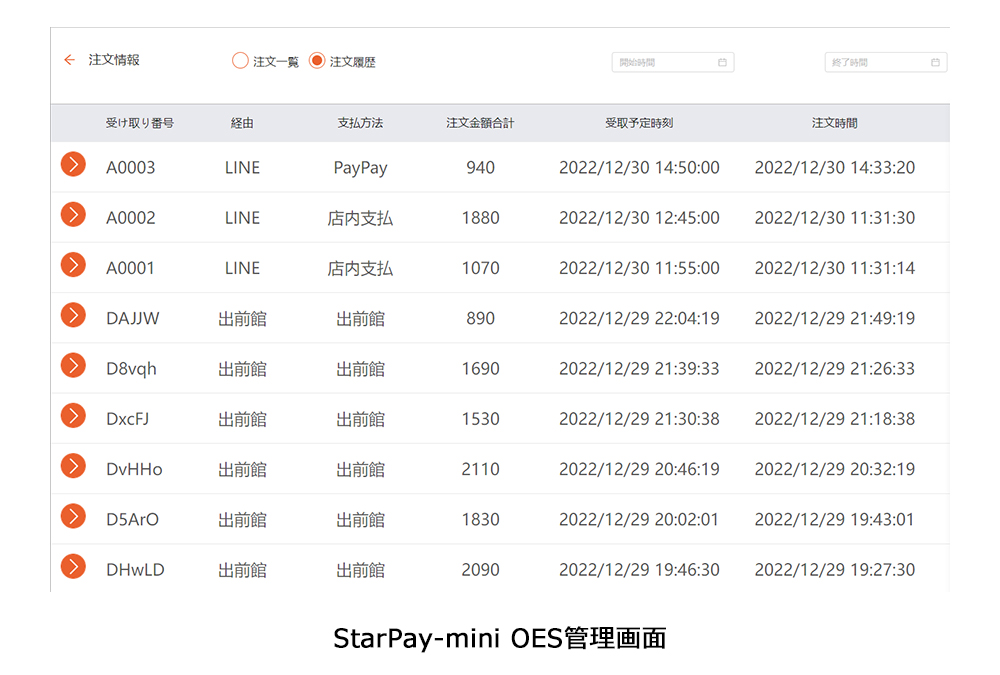Click order total 1070
The height and width of the screenshot is (675, 1000).
tap(480, 268)
